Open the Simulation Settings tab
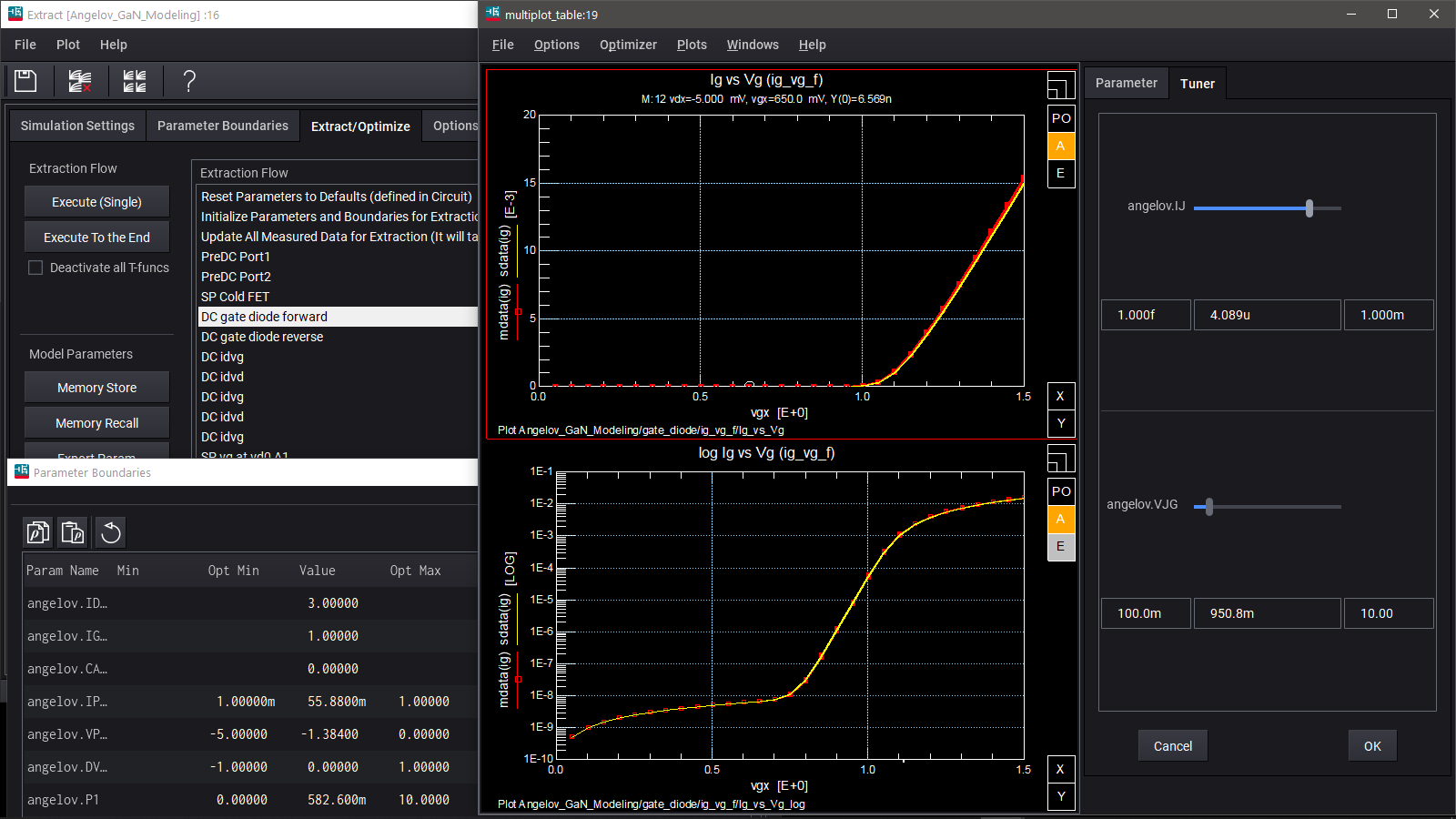The height and width of the screenshot is (819, 1456). 77,126
